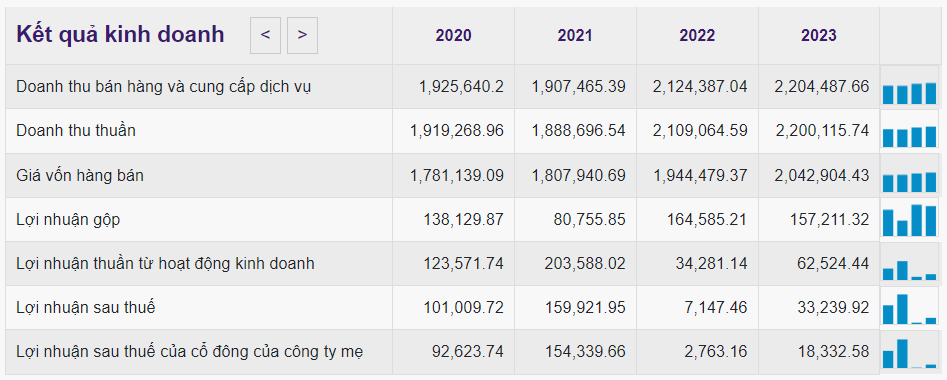The image size is (947, 380).
Task: Select the 2021 Lợi nhuận gộp value 80,755.85
Action: tap(589, 220)
